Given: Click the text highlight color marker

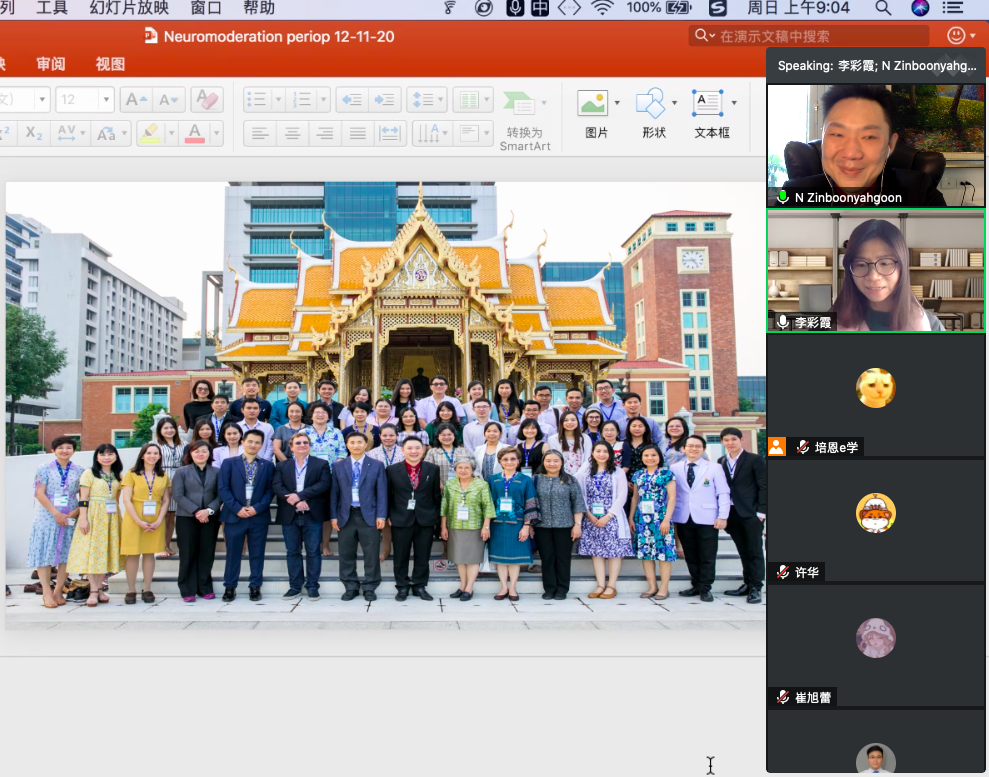Looking at the screenshot, I should pos(149,133).
